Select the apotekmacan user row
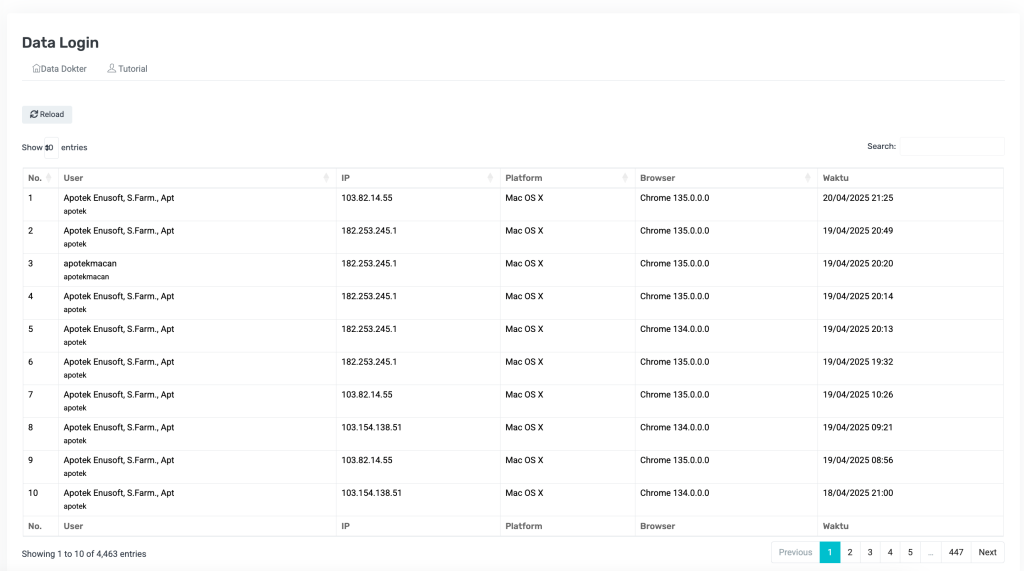The height and width of the screenshot is (571, 1024). pos(90,264)
